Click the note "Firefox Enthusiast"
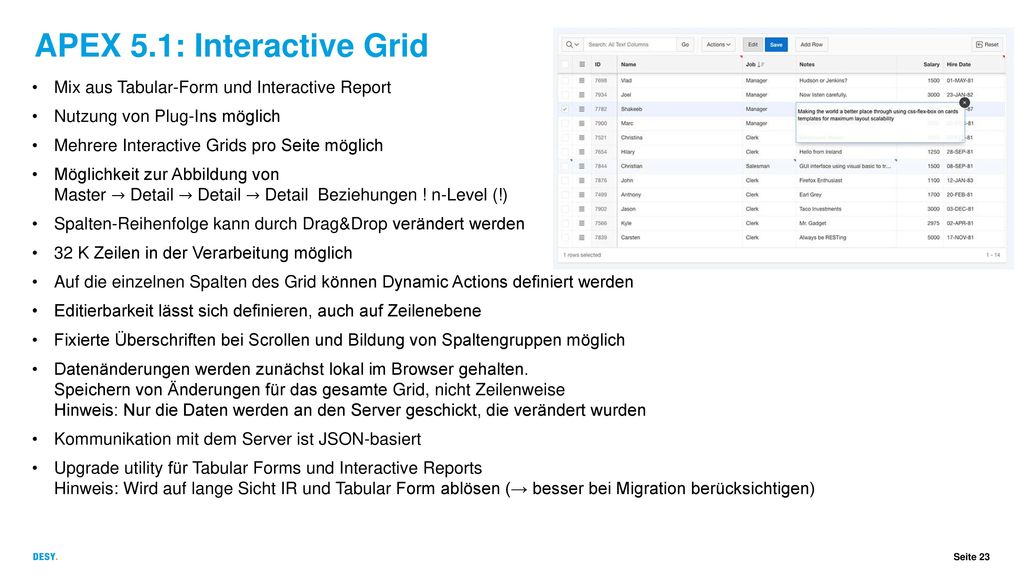1024x576 pixels. pyautogui.click(x=820, y=181)
